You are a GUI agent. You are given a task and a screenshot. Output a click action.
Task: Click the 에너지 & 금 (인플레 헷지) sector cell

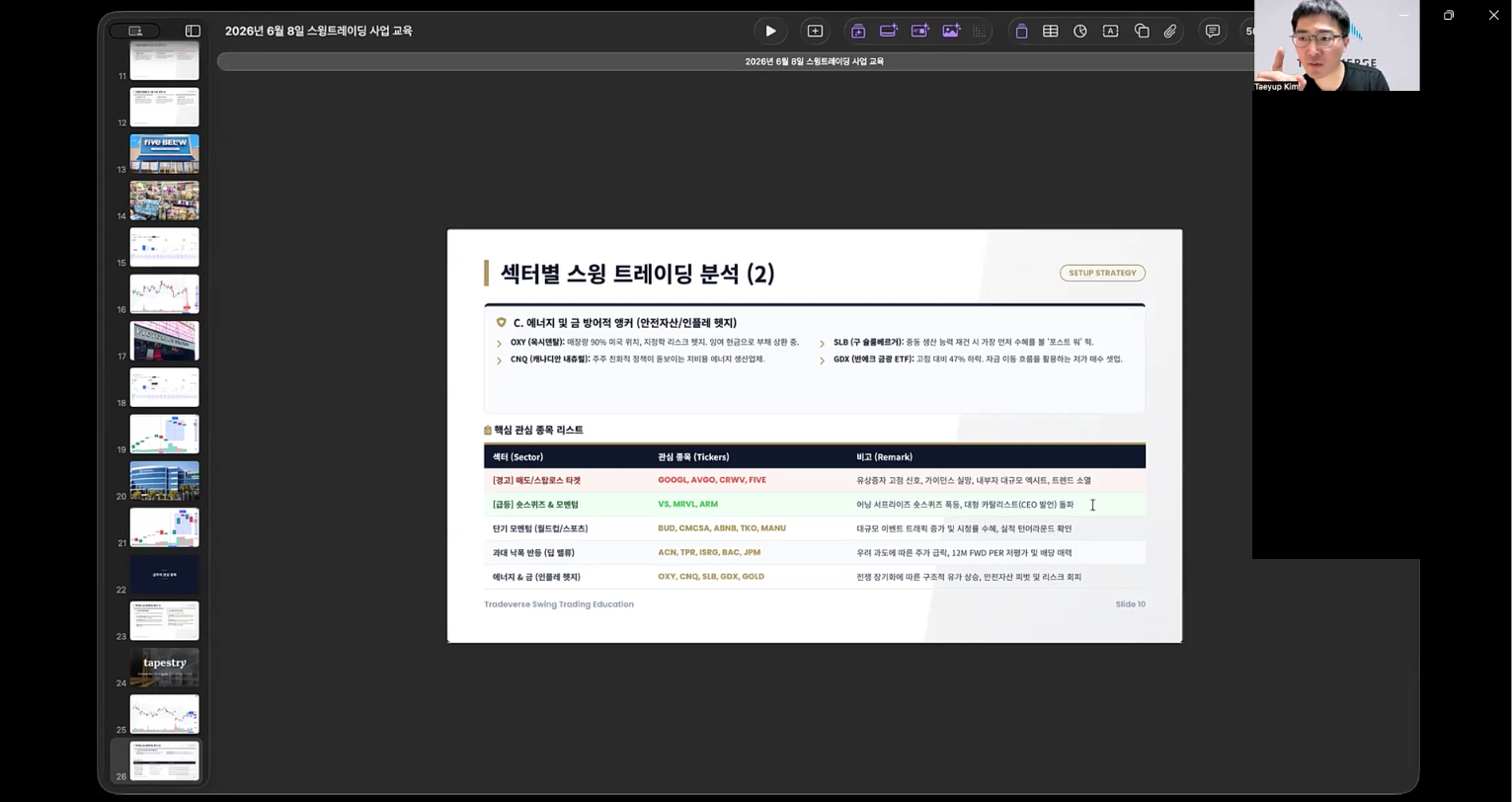point(536,577)
